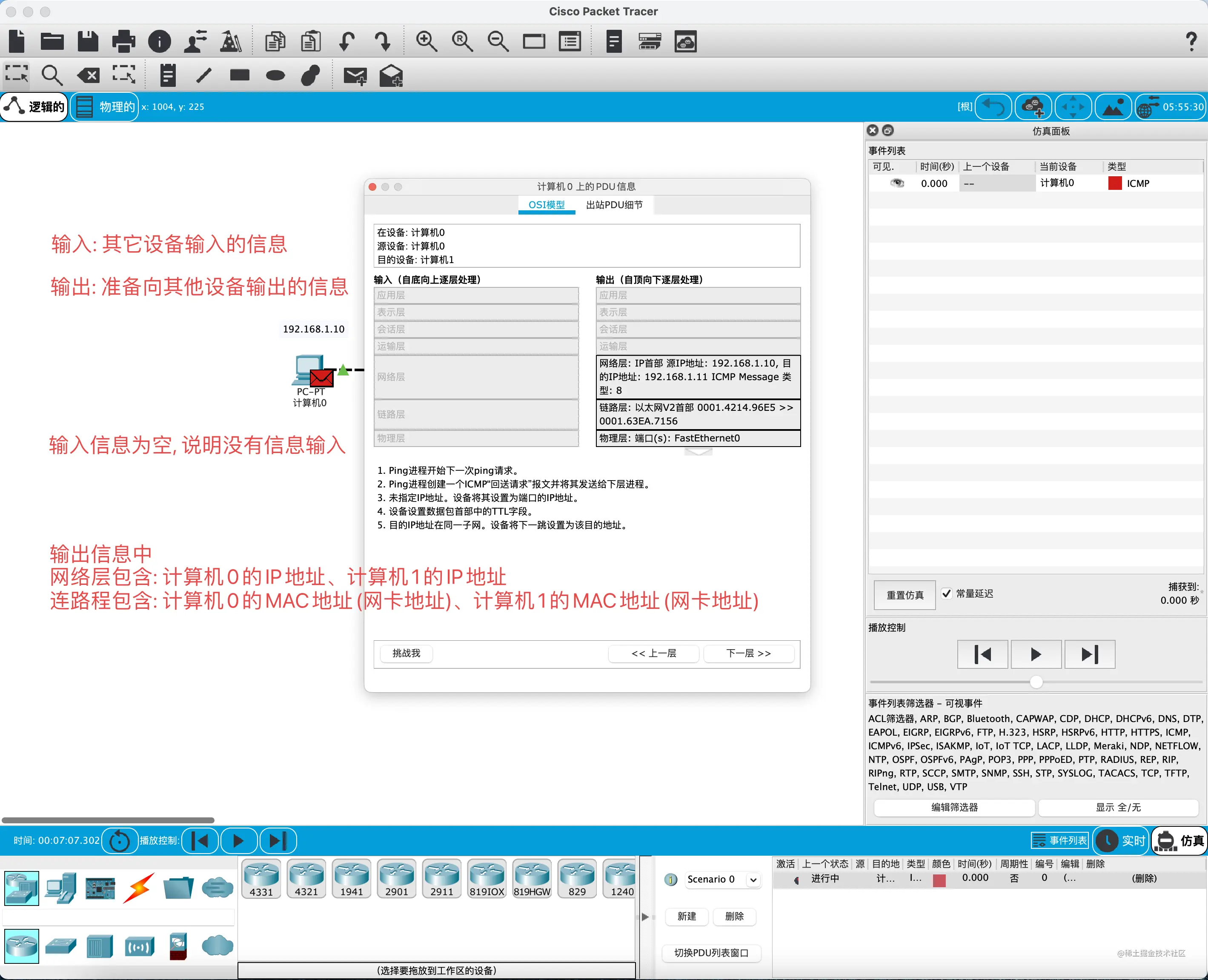Toggle the constant delay checkbox
This screenshot has height=980, width=1208.
[947, 593]
